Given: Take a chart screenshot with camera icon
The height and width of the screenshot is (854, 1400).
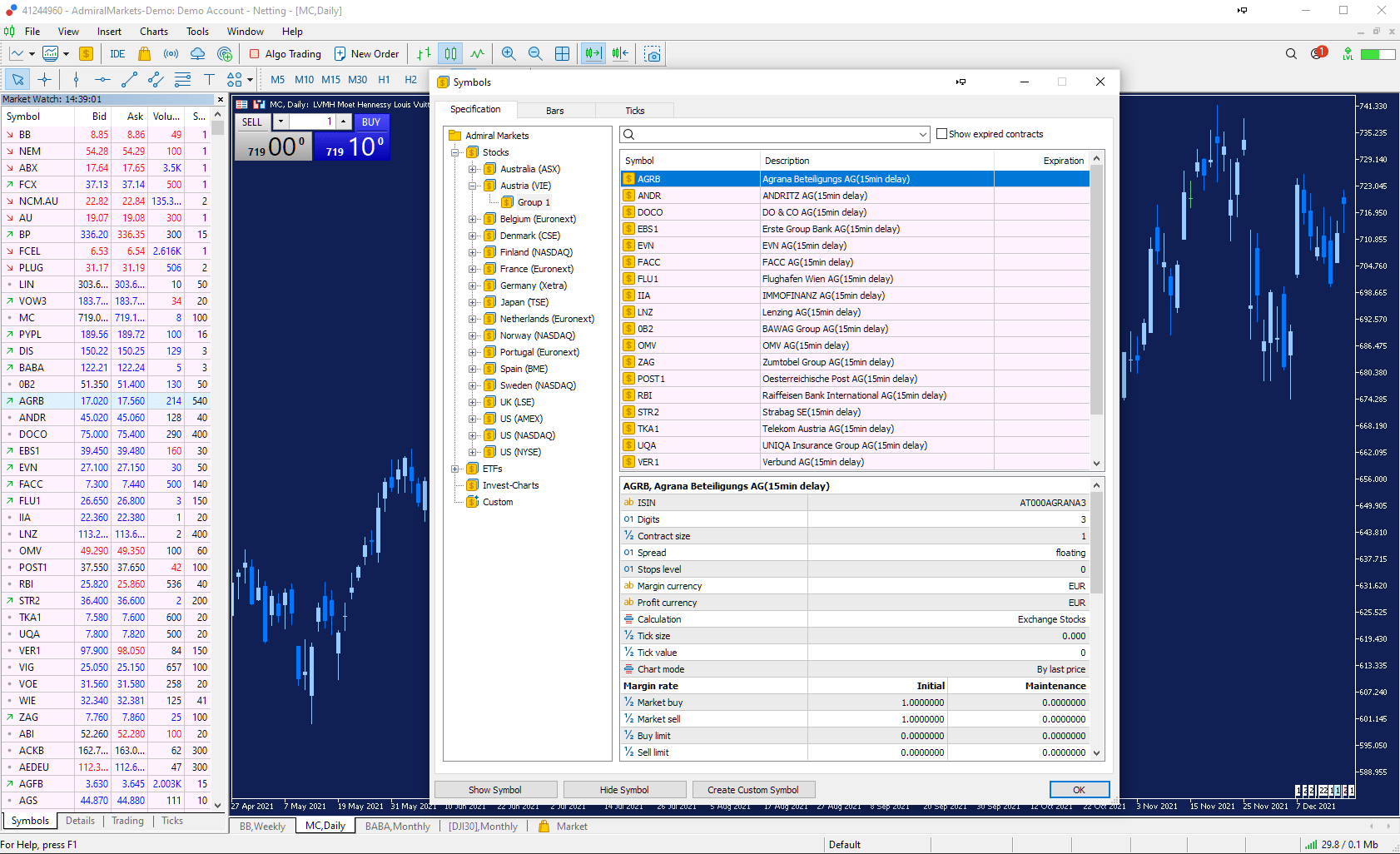Looking at the screenshot, I should [653, 54].
